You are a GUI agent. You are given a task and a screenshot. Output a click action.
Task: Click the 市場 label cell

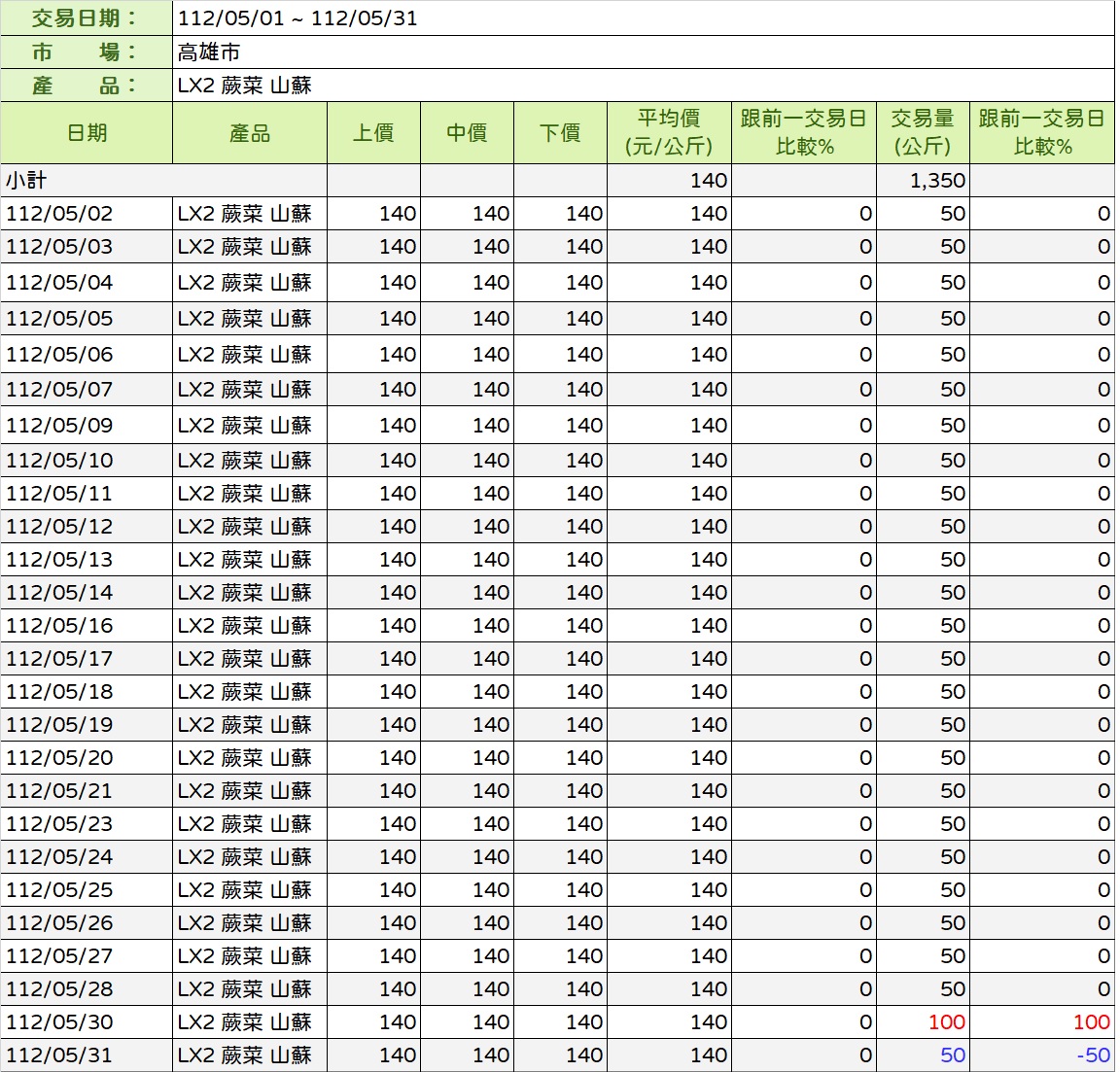tap(86, 52)
